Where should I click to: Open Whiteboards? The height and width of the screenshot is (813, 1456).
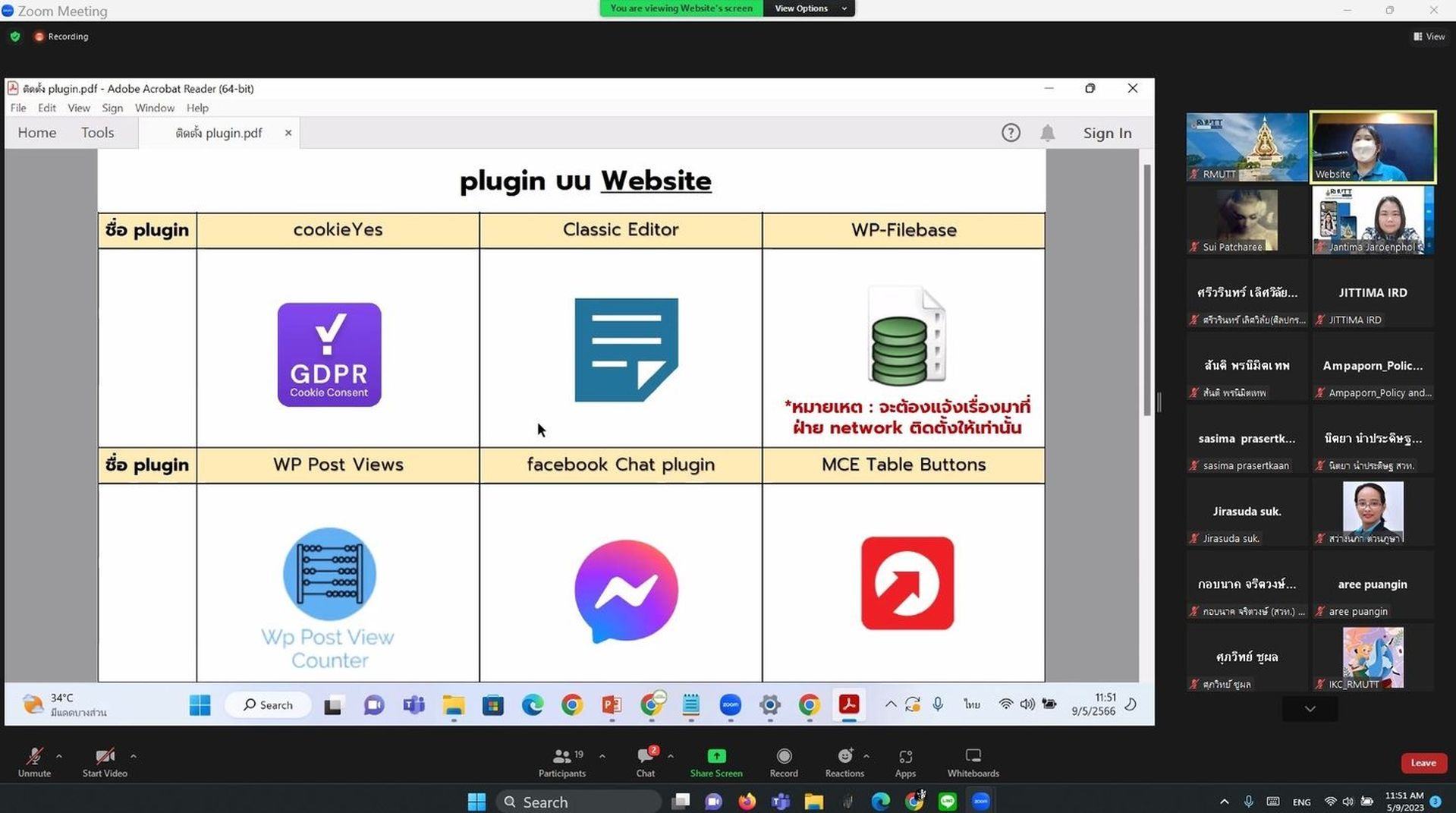[x=973, y=761]
